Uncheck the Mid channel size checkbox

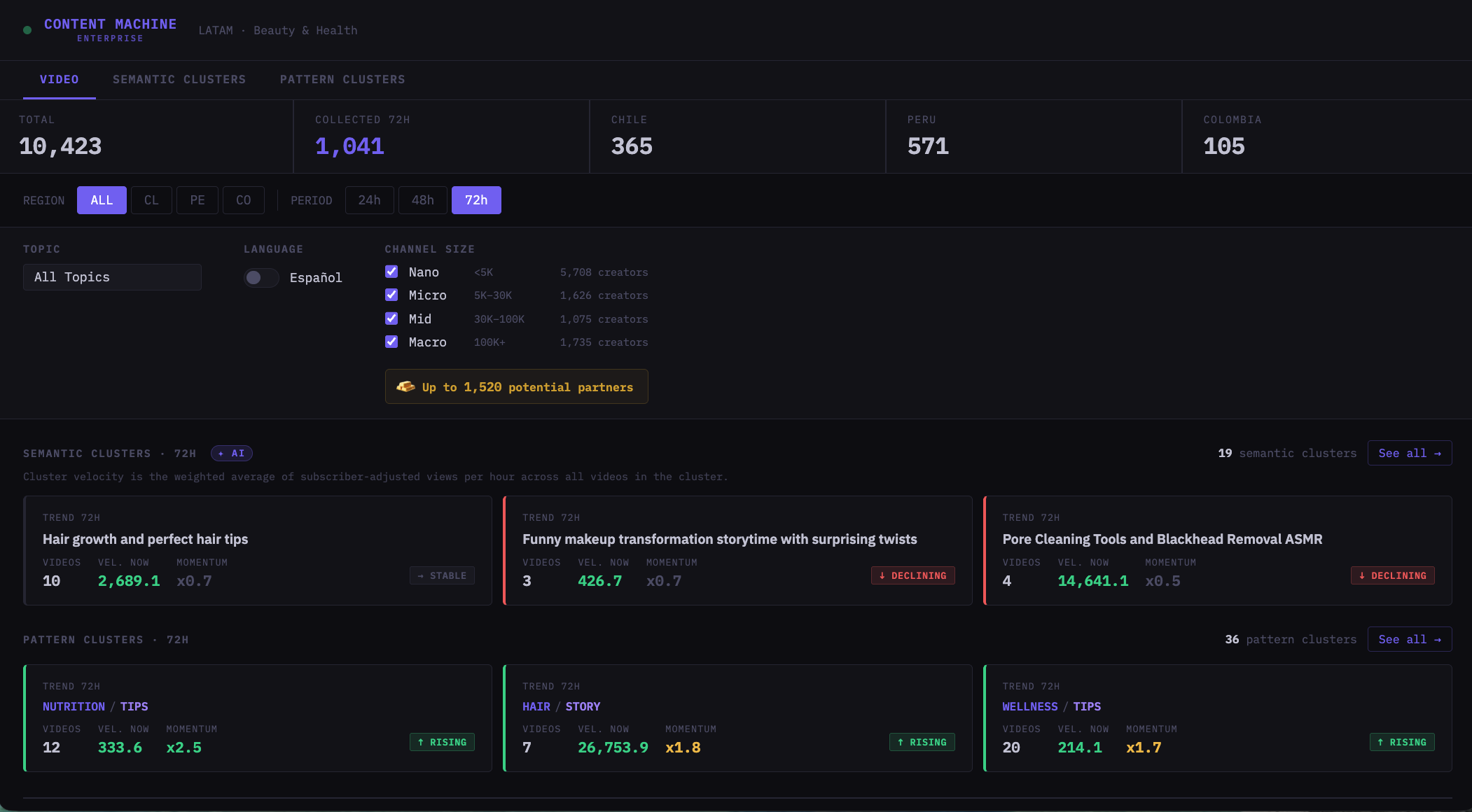tap(391, 318)
